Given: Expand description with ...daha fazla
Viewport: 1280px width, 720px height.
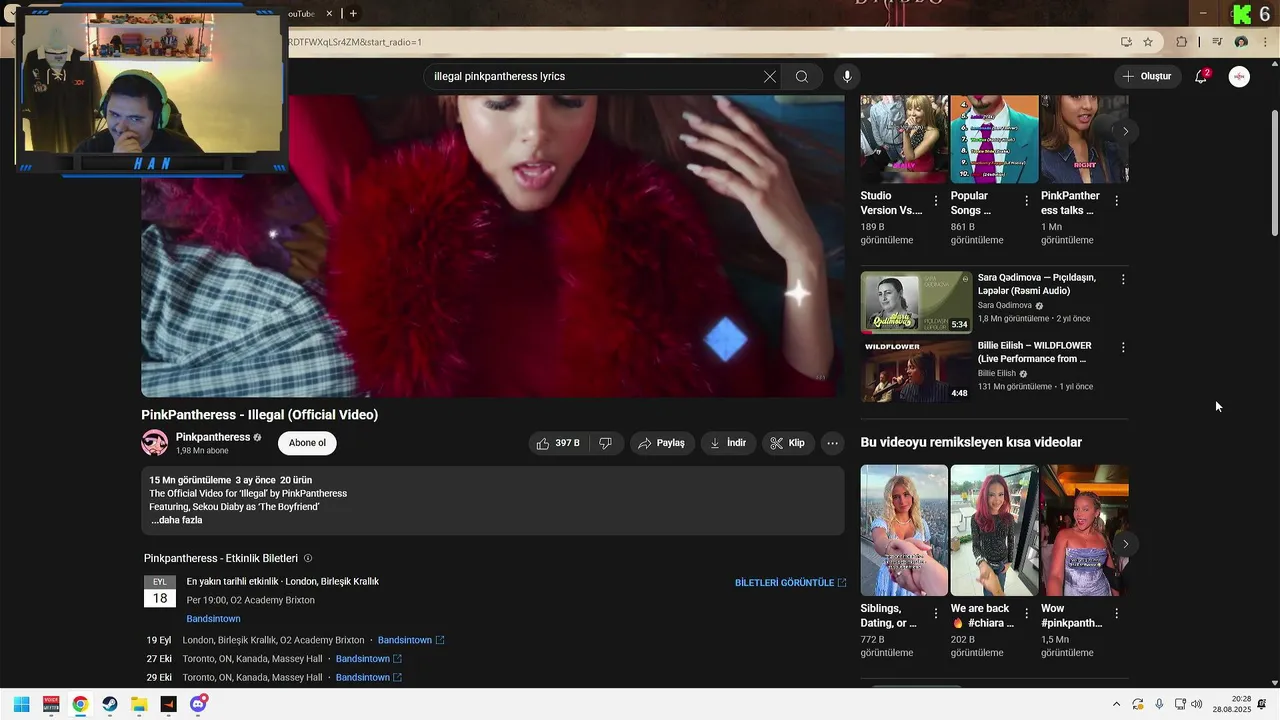Looking at the screenshot, I should pyautogui.click(x=177, y=520).
